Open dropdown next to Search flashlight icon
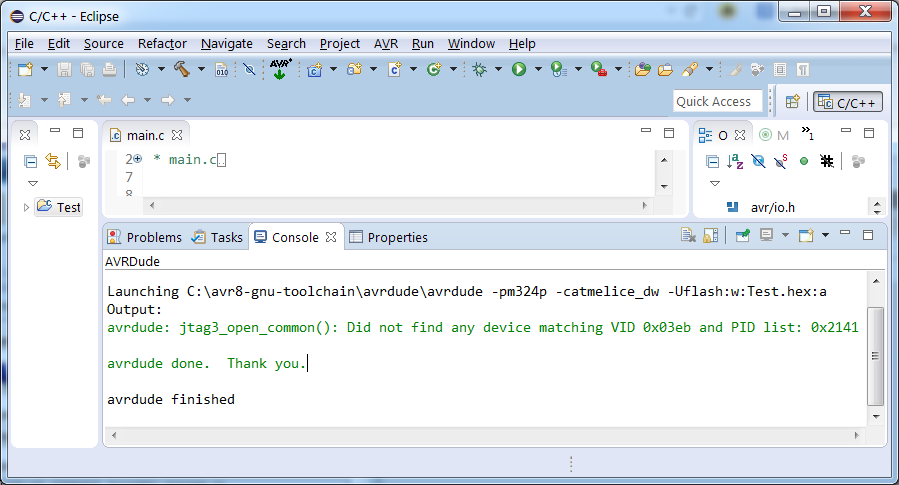 [709, 69]
